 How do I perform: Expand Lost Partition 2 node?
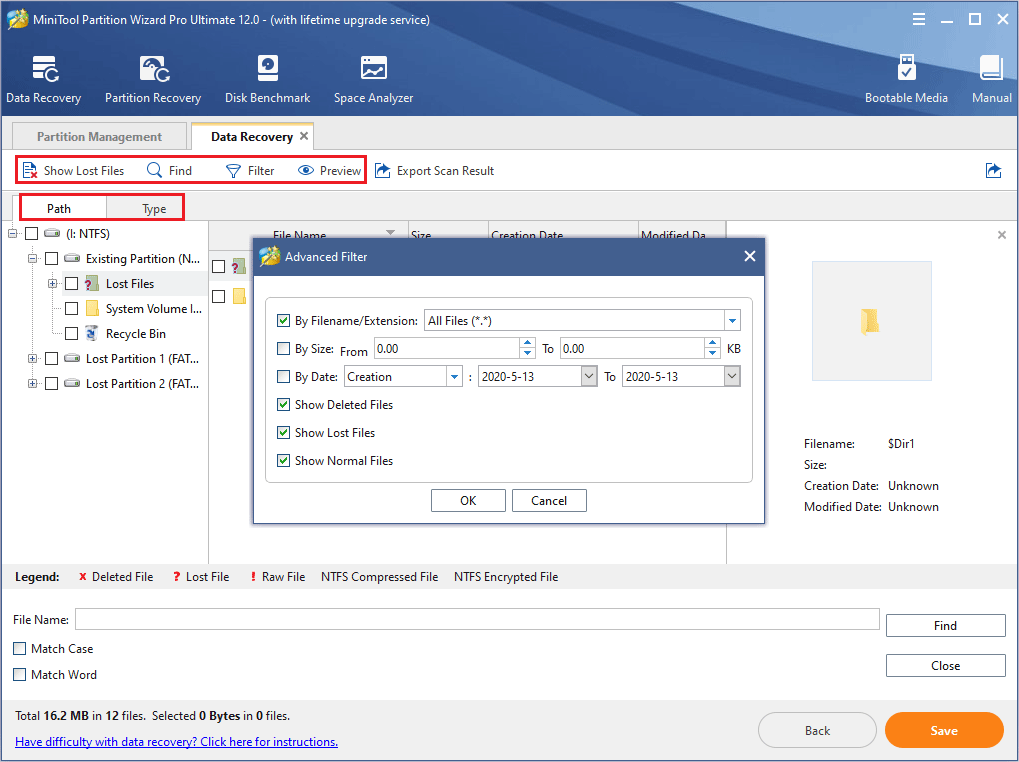coord(32,384)
